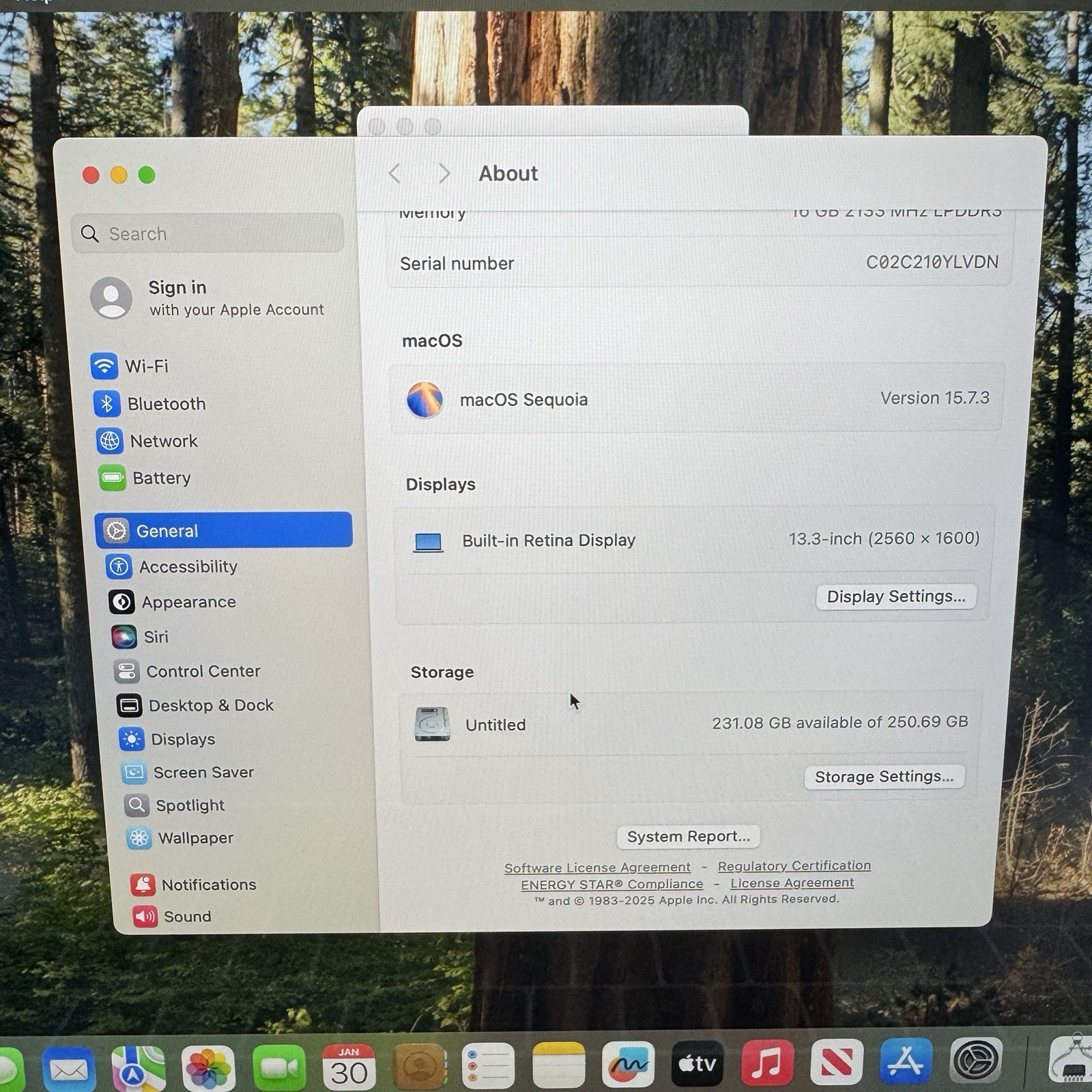The width and height of the screenshot is (1092, 1092).
Task: Click the 'Serial number' label
Action: tap(457, 263)
